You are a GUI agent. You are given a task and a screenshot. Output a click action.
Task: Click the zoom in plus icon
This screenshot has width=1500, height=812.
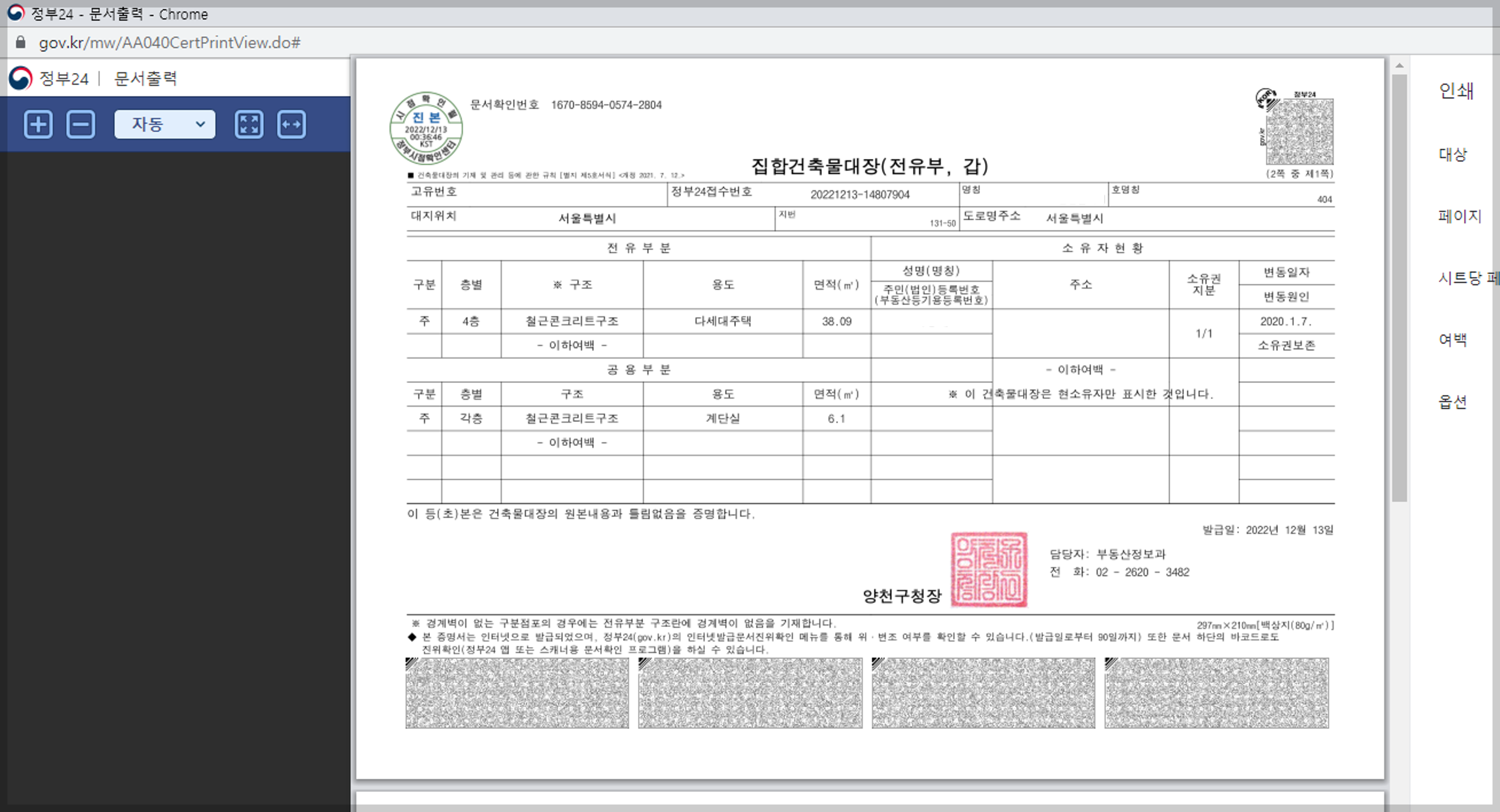point(38,124)
